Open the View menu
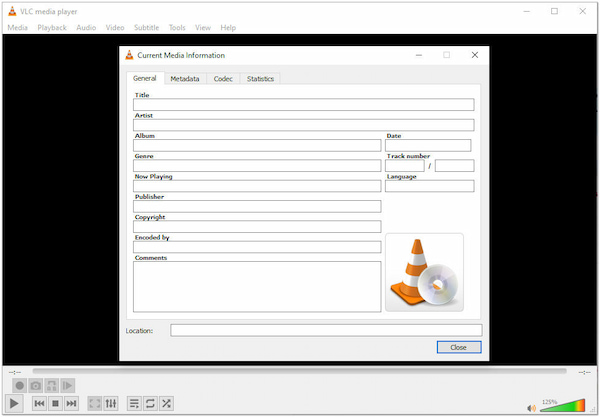 pos(203,28)
